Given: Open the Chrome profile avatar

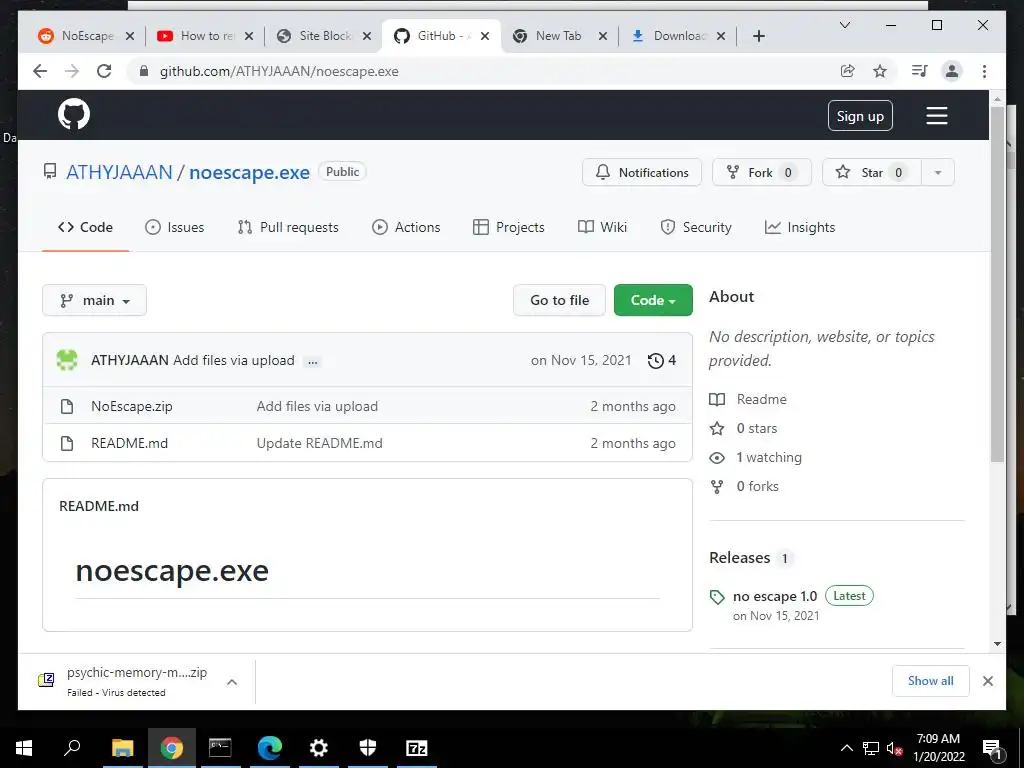Looking at the screenshot, I should (952, 71).
